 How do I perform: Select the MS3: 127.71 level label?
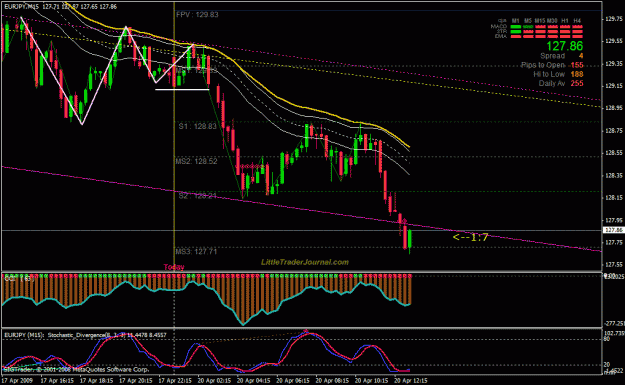(196, 251)
